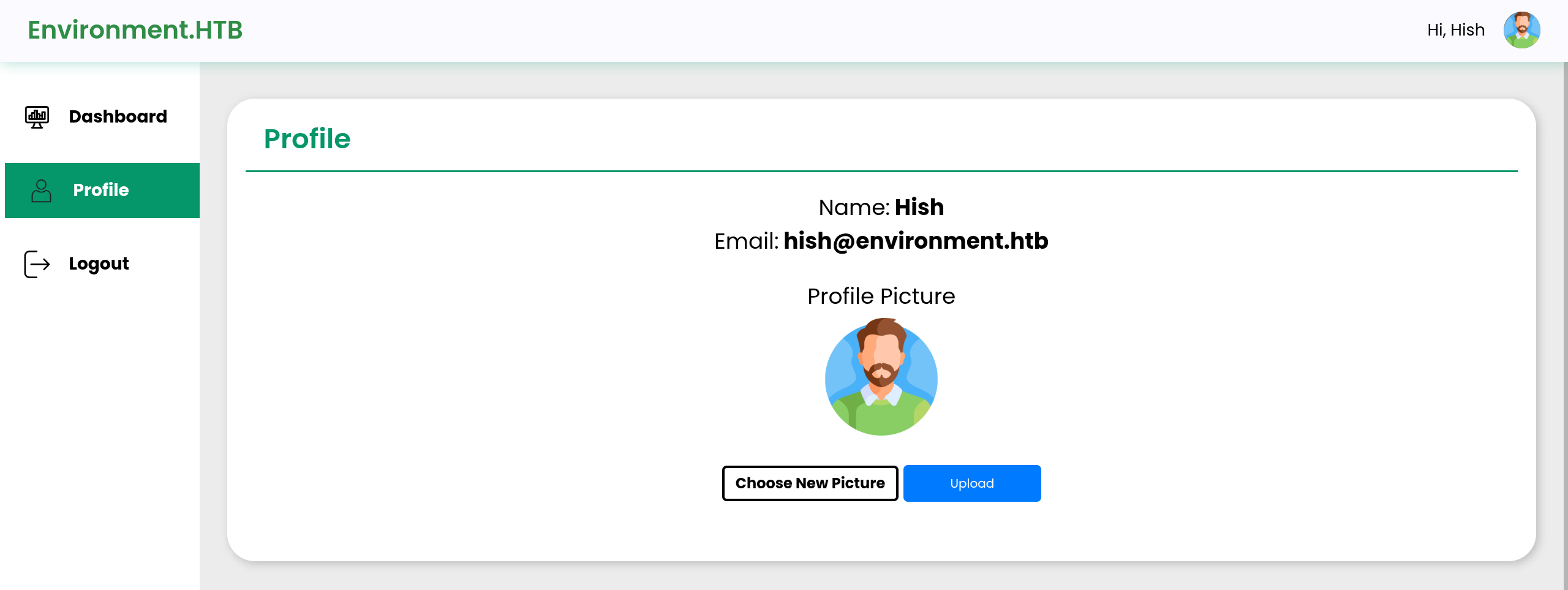Image resolution: width=1568 pixels, height=590 pixels.
Task: Click the Logout arrow icon
Action: click(x=37, y=264)
